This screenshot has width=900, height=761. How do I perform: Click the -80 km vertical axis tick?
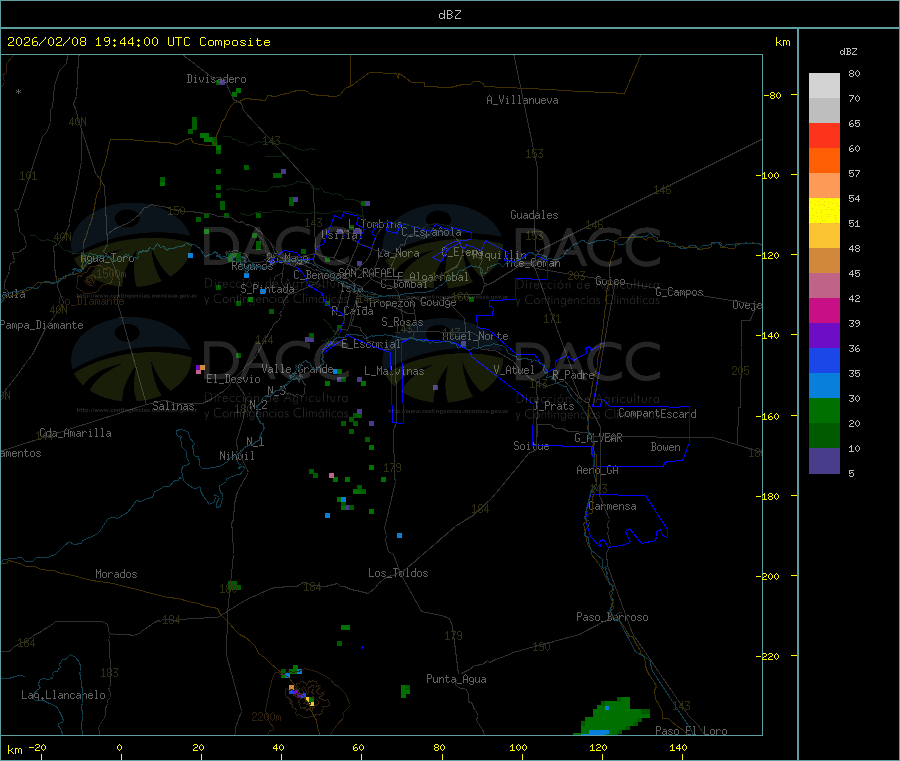(x=773, y=95)
